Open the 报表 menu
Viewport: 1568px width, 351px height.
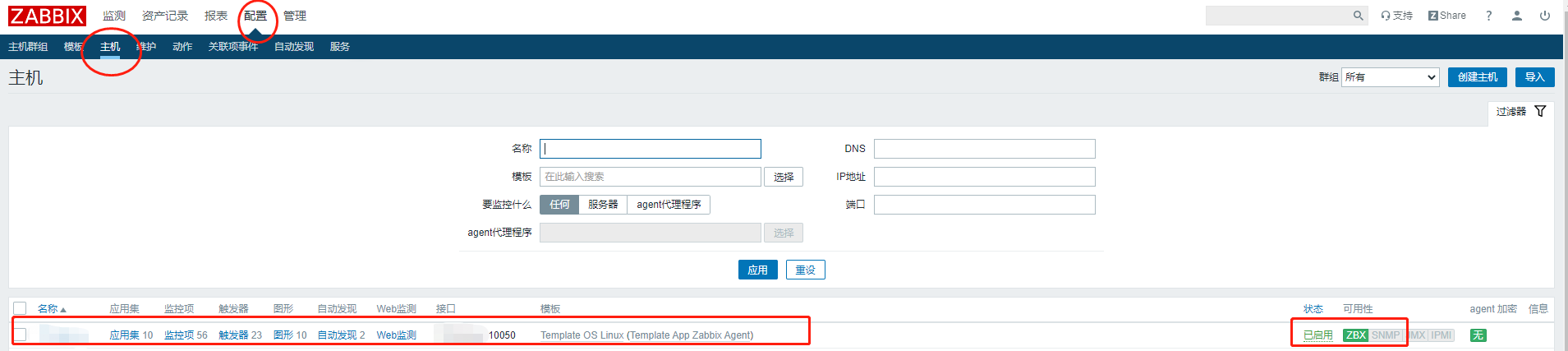216,16
